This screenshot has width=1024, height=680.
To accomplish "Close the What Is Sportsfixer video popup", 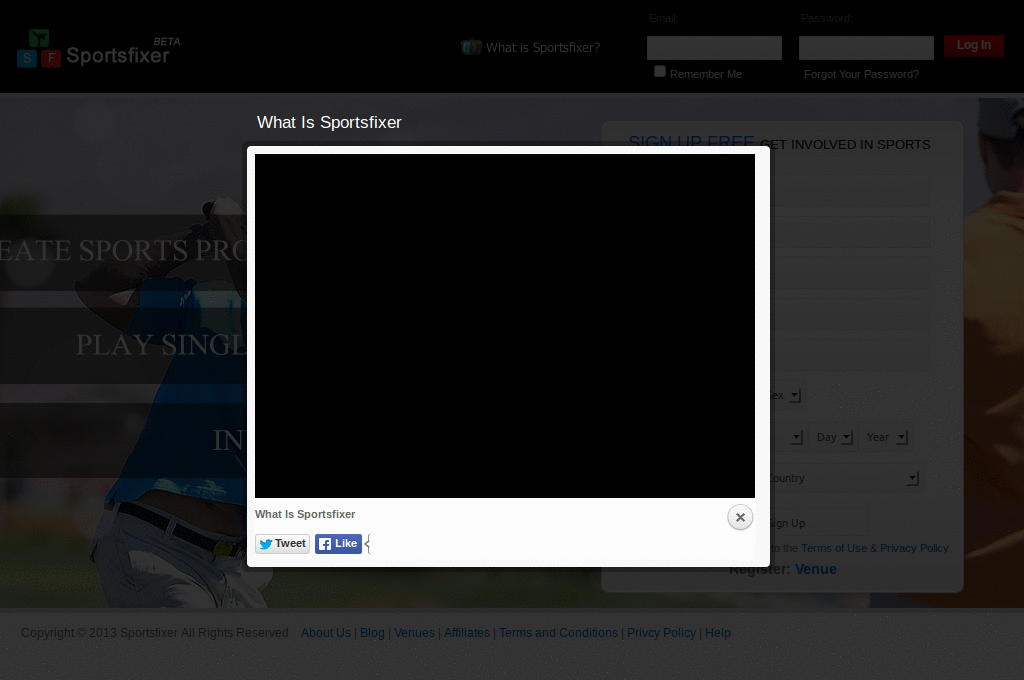I will pyautogui.click(x=740, y=517).
